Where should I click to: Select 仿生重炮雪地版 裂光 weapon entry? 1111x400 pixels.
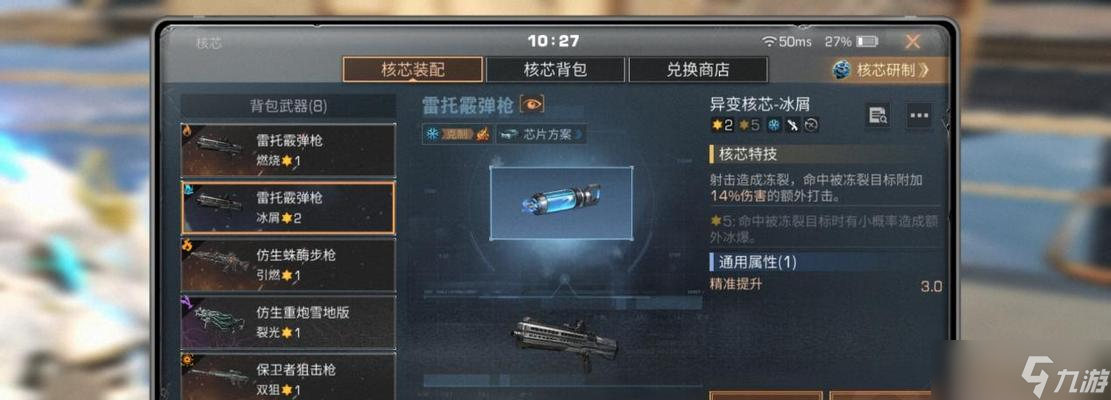click(288, 322)
